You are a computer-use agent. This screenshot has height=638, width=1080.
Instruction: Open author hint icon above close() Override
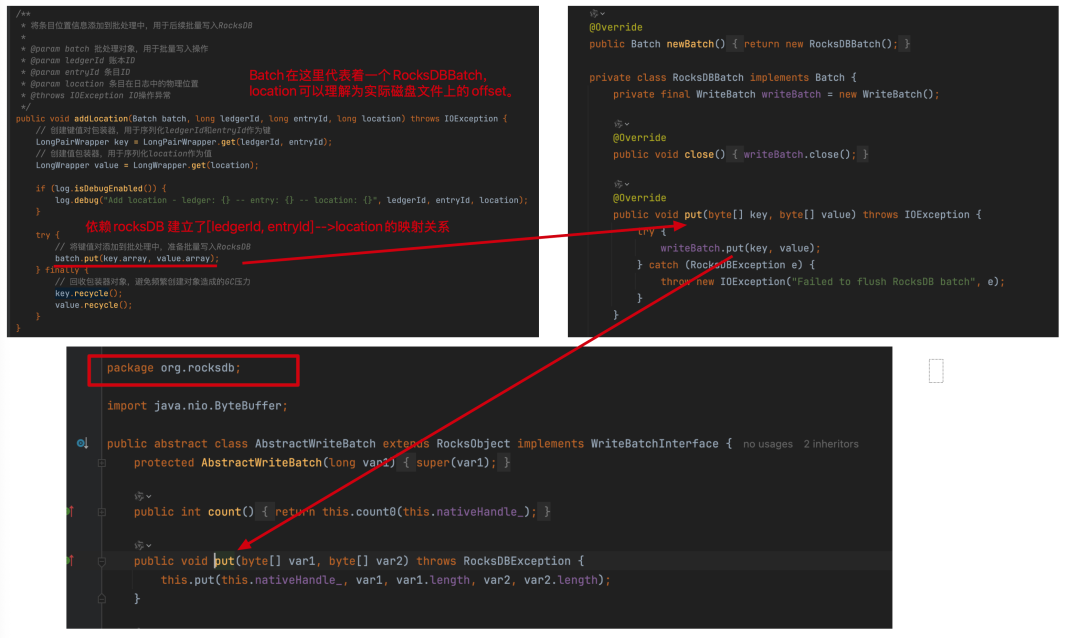pos(621,124)
